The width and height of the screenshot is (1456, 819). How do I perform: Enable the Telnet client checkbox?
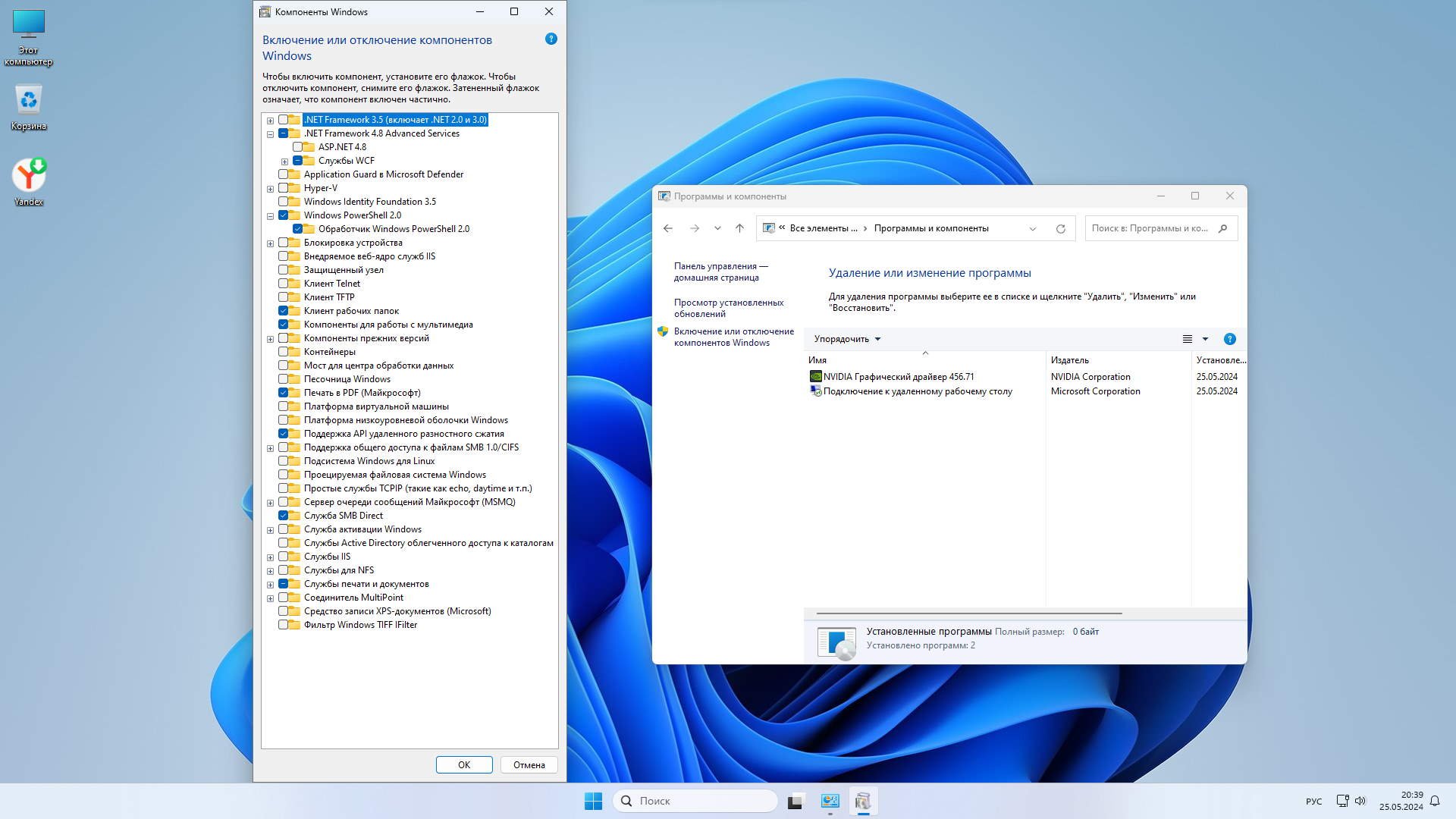pos(283,284)
